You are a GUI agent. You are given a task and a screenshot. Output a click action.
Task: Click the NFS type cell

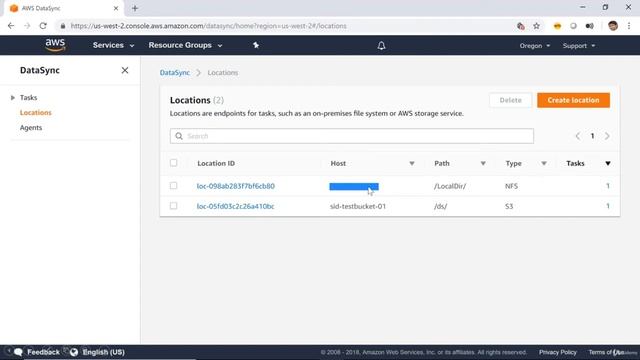[x=511, y=186]
